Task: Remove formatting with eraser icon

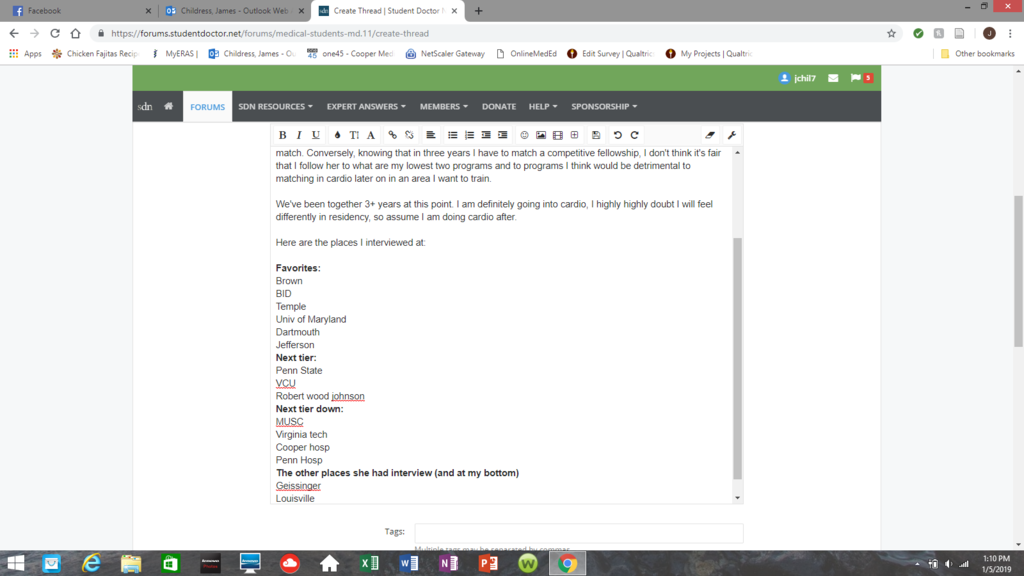Action: tap(710, 135)
